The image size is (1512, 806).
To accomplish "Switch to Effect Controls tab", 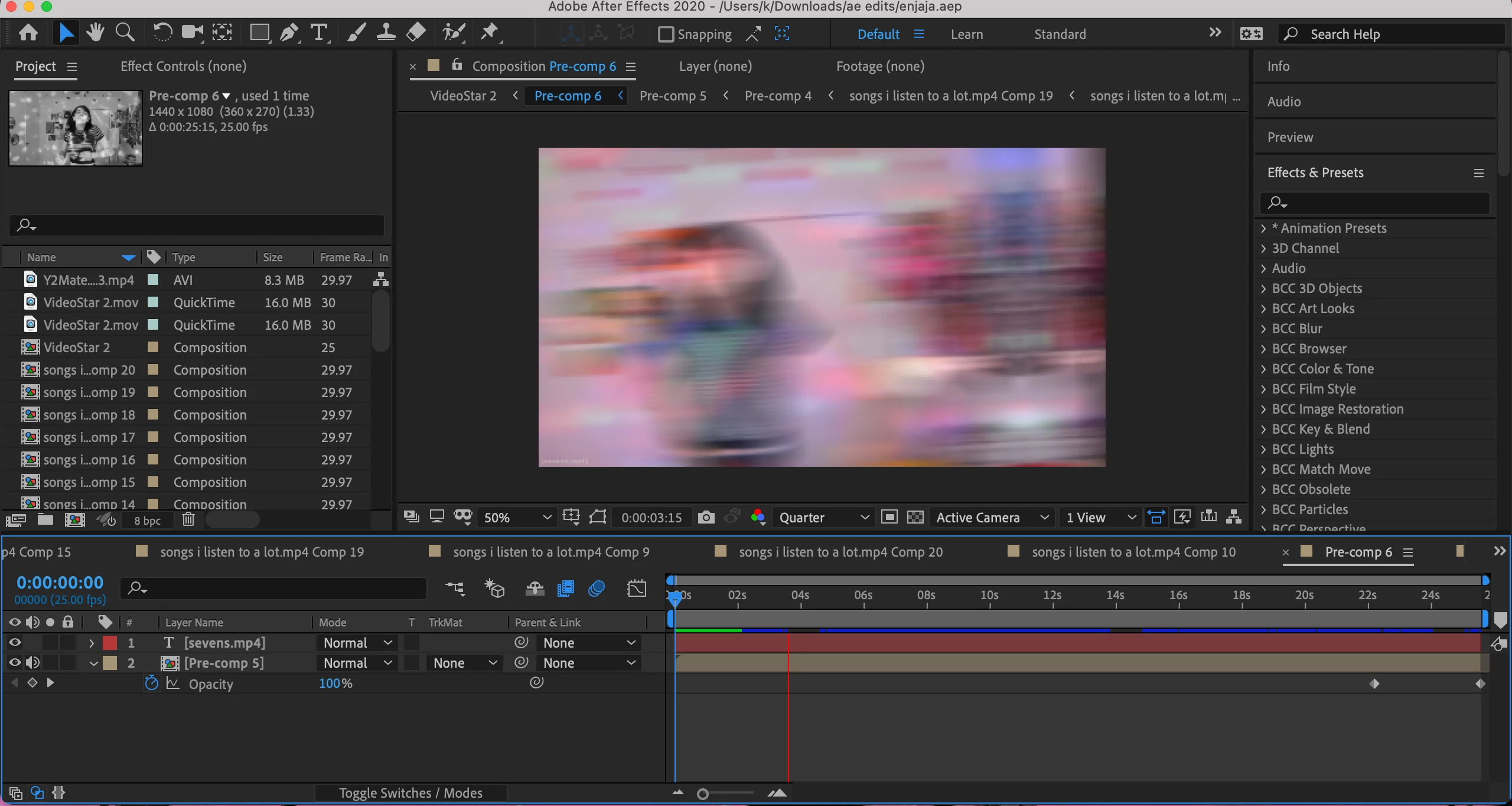I will (x=183, y=66).
